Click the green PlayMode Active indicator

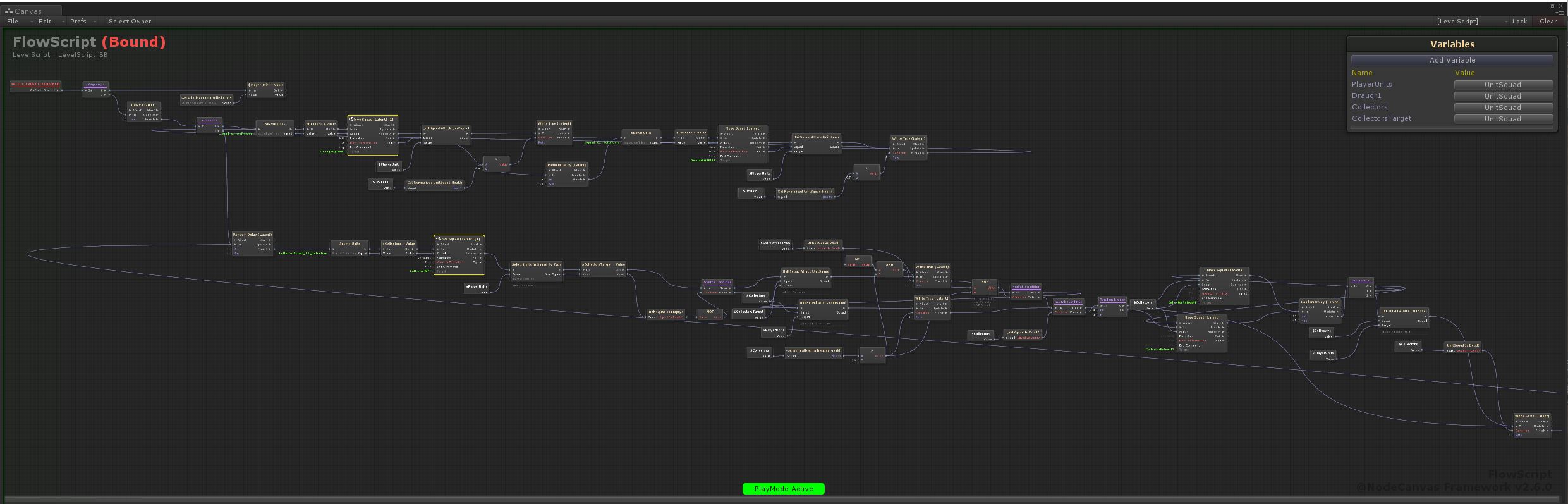click(784, 489)
